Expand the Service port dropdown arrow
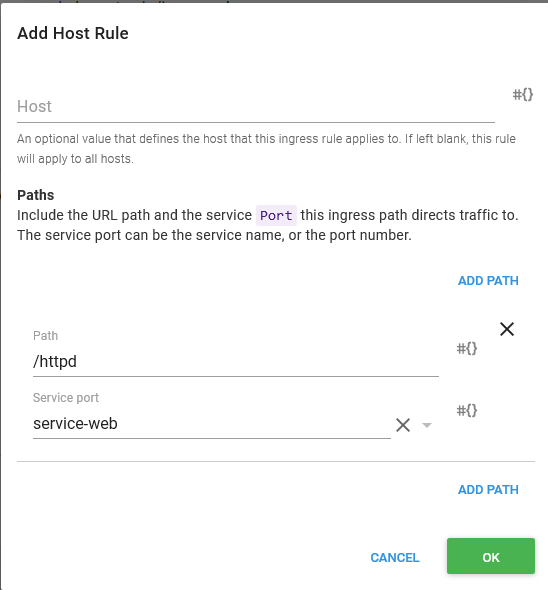 click(427, 425)
